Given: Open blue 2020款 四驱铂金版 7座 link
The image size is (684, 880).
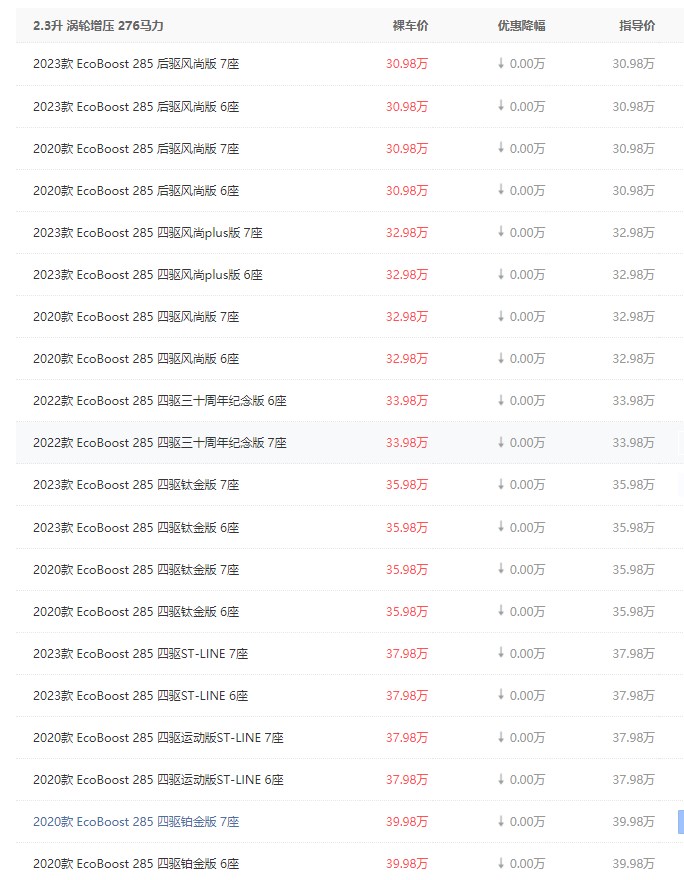Looking at the screenshot, I should (136, 822).
